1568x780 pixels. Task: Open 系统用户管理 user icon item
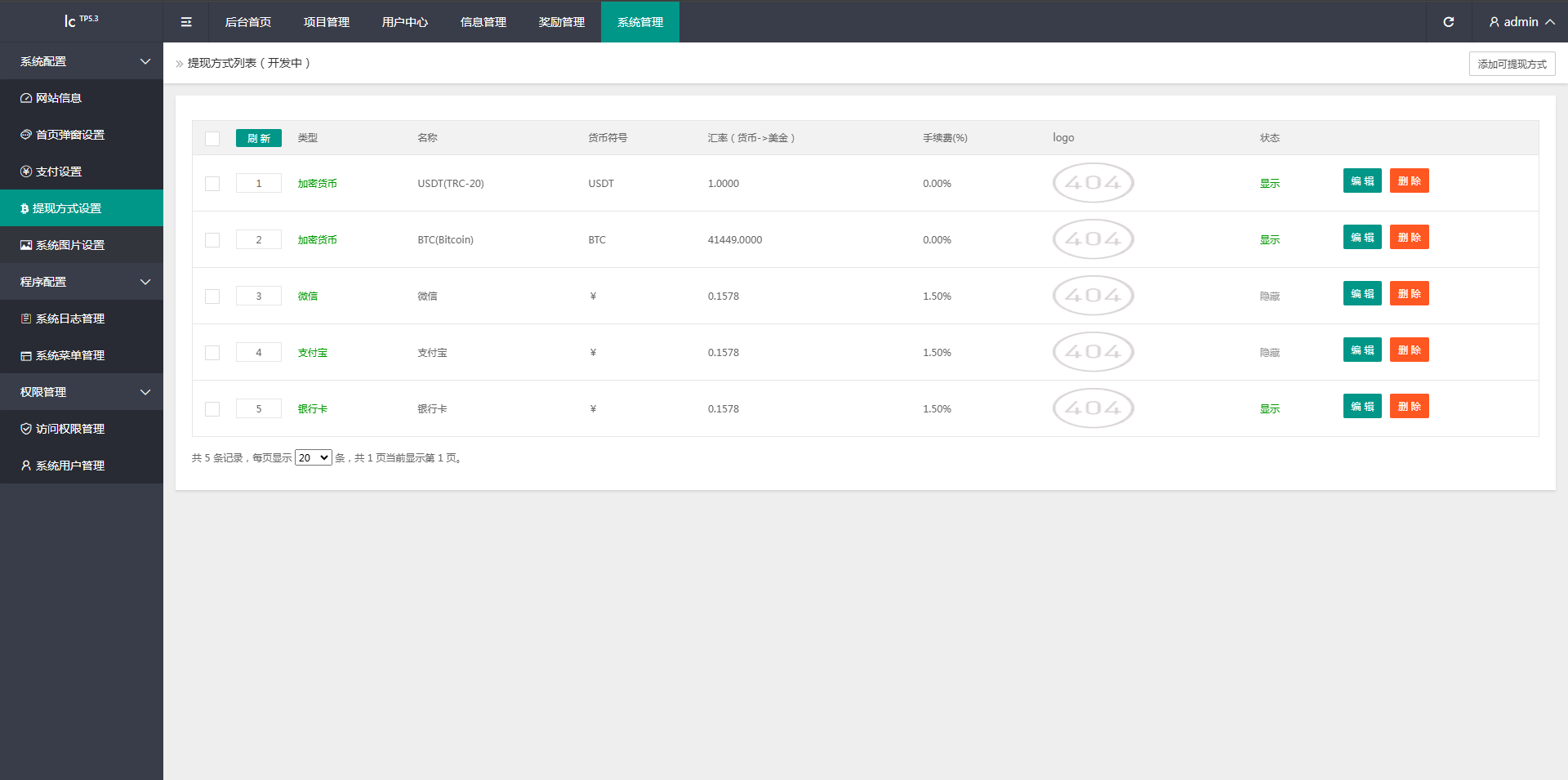(x=26, y=466)
